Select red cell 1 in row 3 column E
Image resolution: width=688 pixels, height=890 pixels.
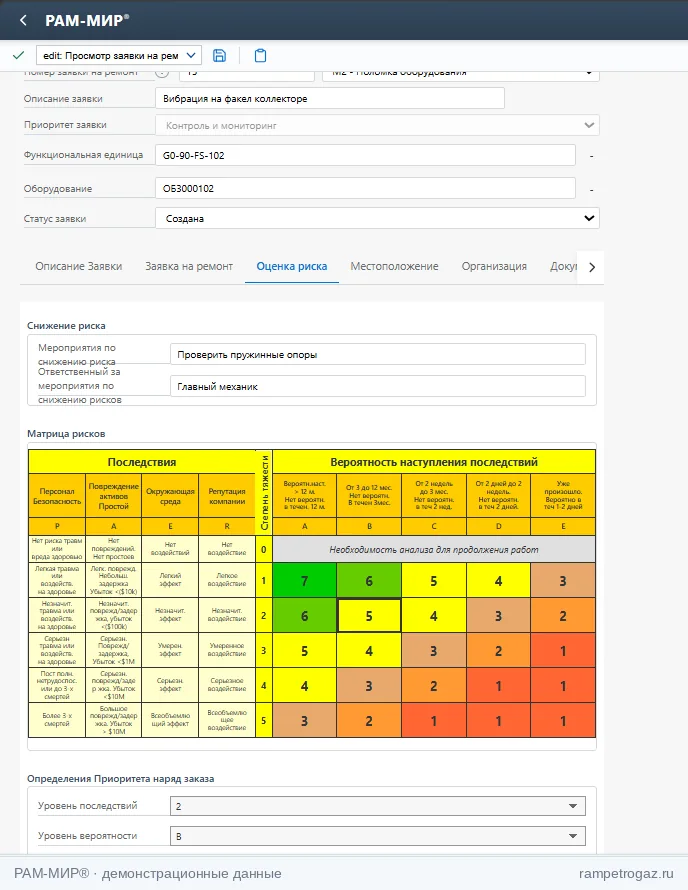[x=563, y=650]
